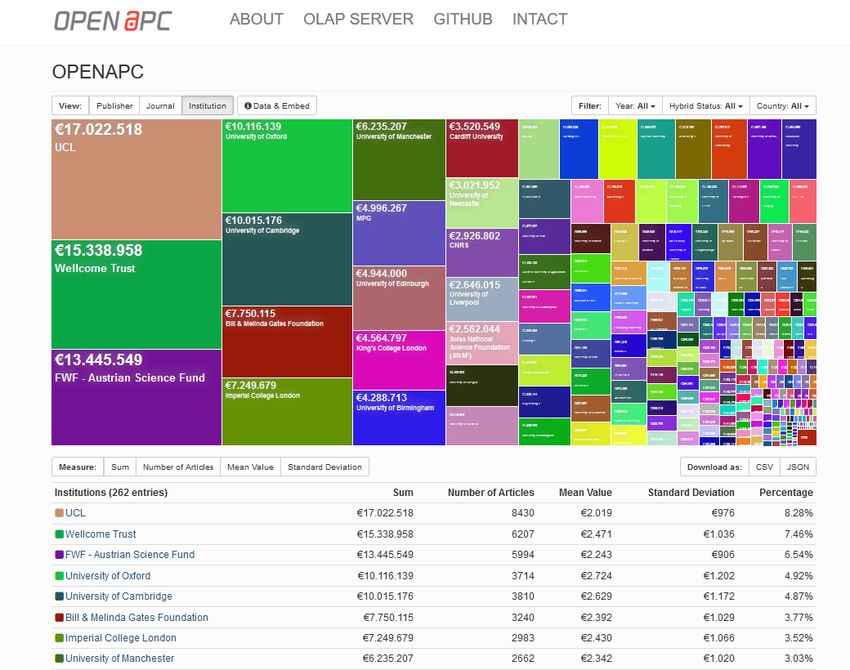Click Cardiff University treemap tile

pyautogui.click(x=482, y=148)
